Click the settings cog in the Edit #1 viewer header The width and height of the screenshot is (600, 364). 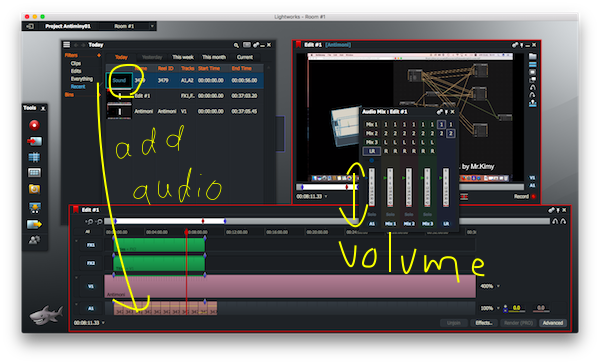(515, 45)
